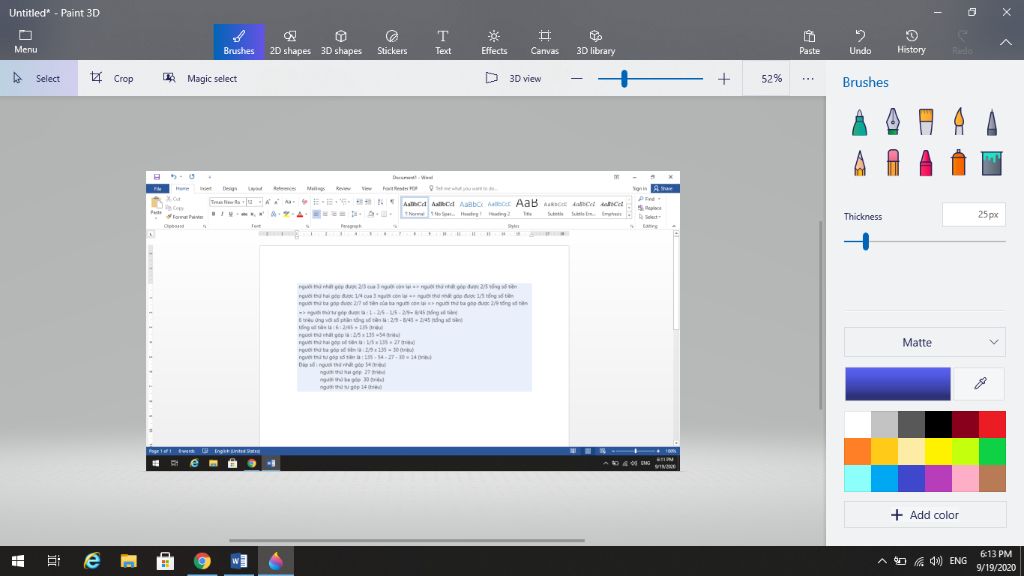Pick the green color swatch
Screen dimensions: 1024x576
[x=992, y=451]
